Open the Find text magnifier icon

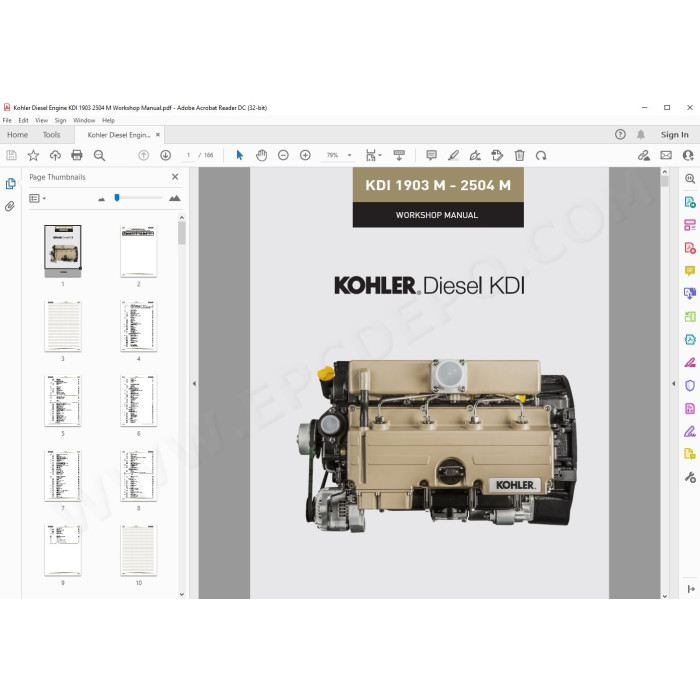click(x=99, y=155)
